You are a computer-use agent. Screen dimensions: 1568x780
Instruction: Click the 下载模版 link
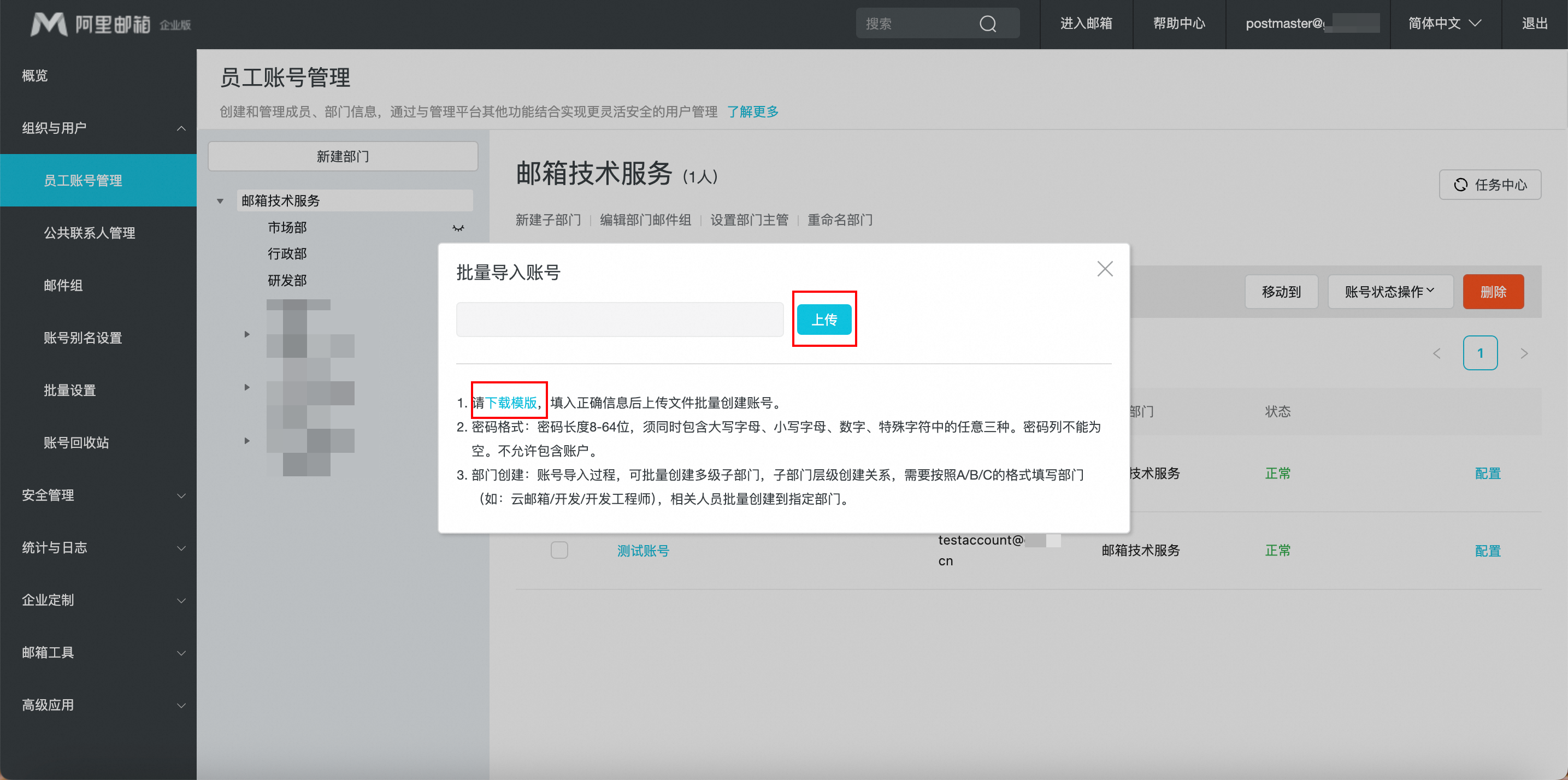click(511, 403)
